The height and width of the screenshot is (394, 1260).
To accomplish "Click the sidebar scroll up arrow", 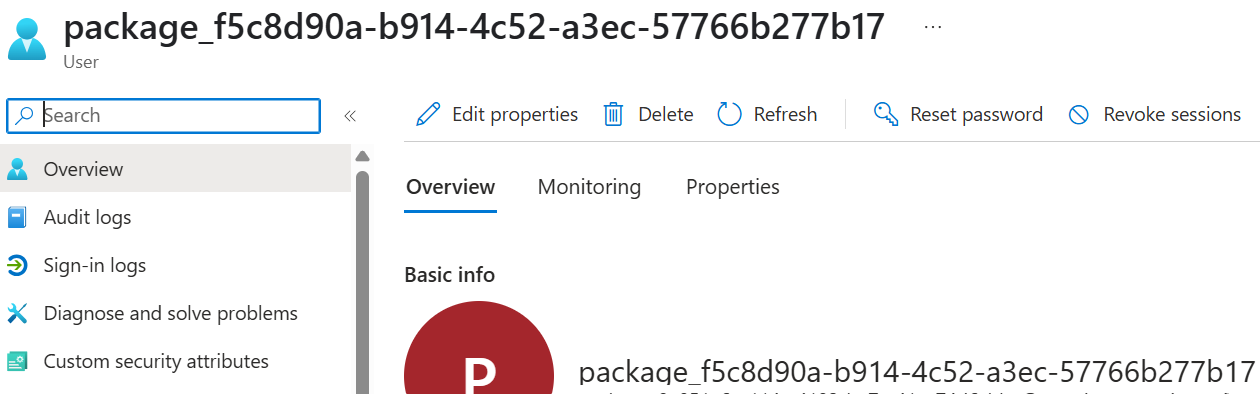I will tap(362, 156).
